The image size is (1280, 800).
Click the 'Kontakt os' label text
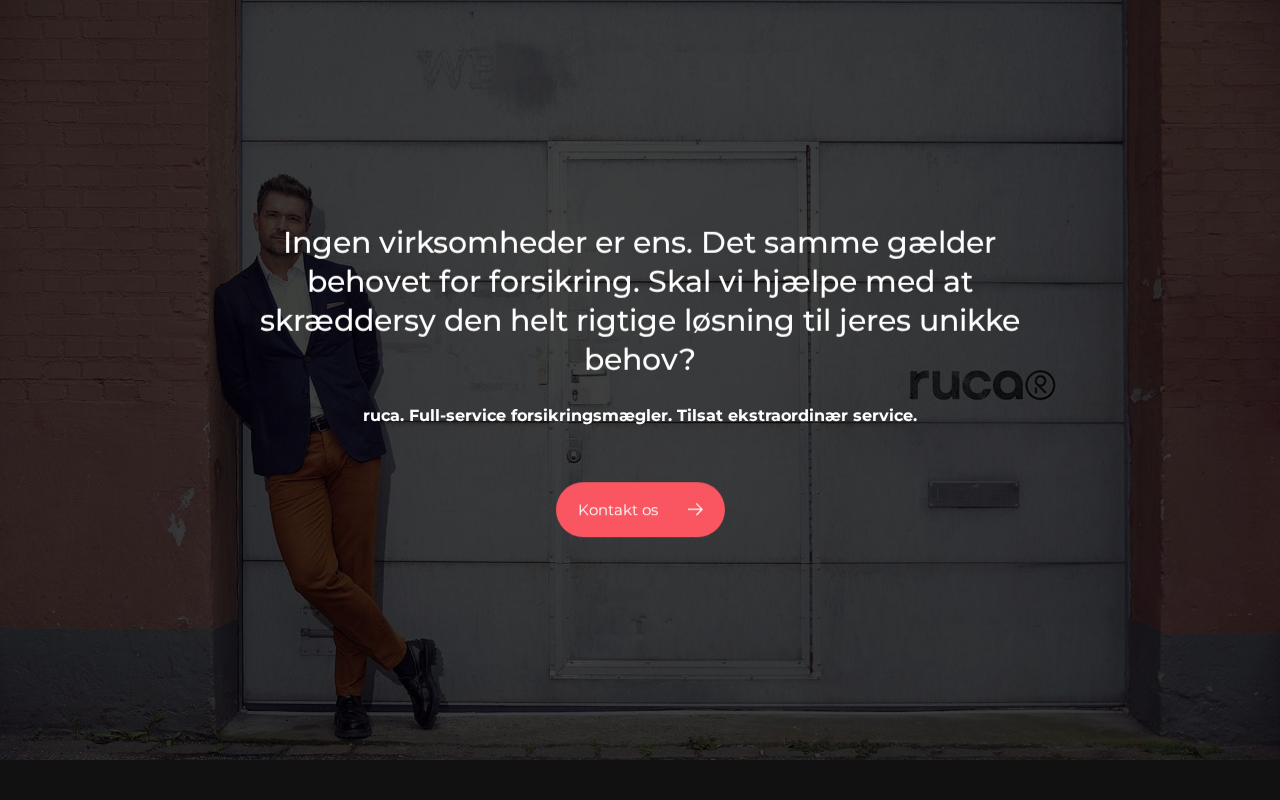pyautogui.click(x=618, y=510)
